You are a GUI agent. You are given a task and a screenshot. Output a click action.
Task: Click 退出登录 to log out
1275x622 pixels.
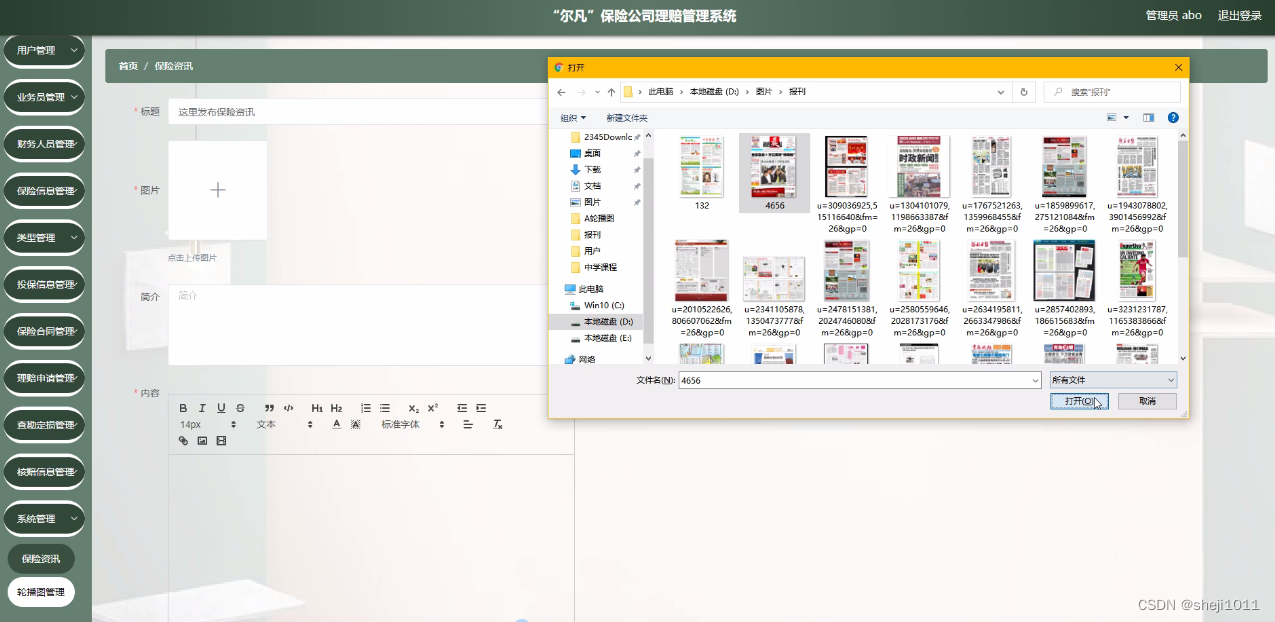coord(1240,15)
